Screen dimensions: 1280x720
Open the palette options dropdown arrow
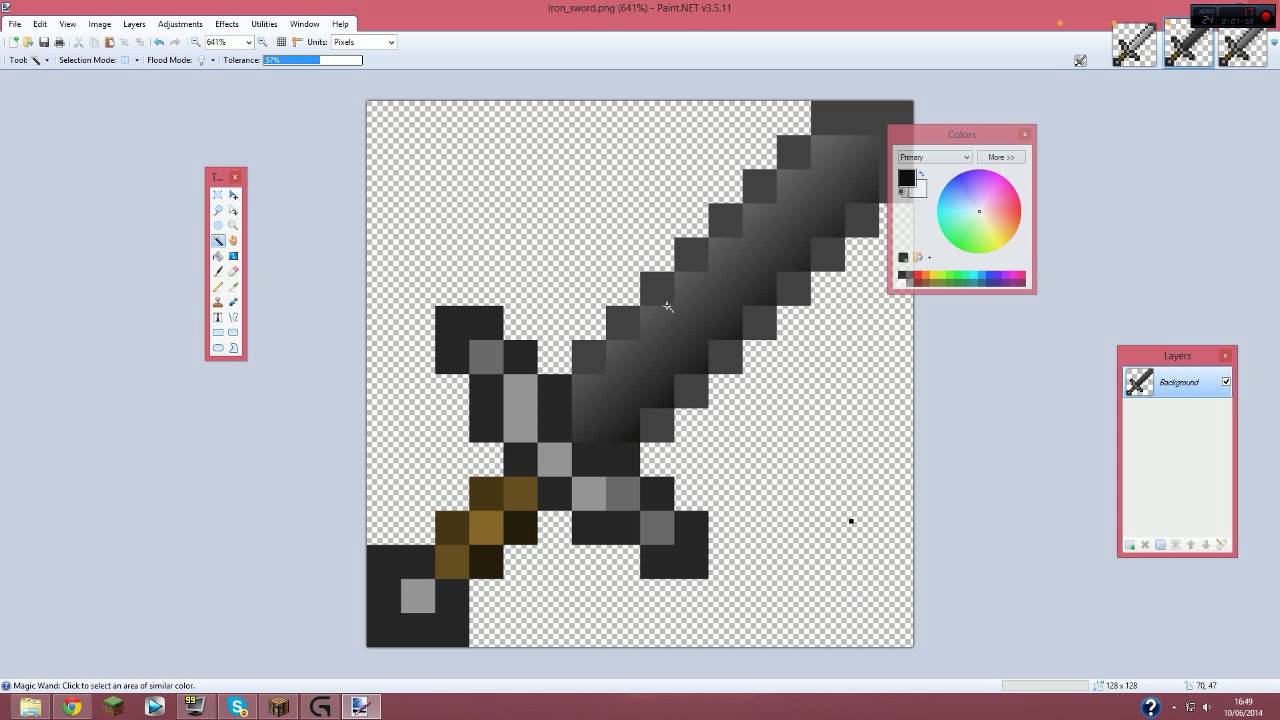929,258
